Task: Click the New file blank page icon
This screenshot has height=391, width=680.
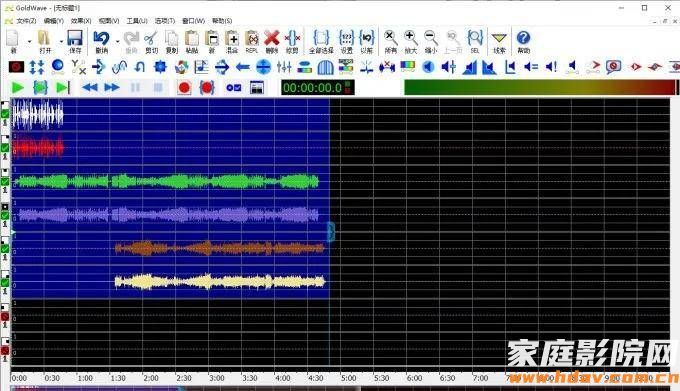Action: click(13, 39)
